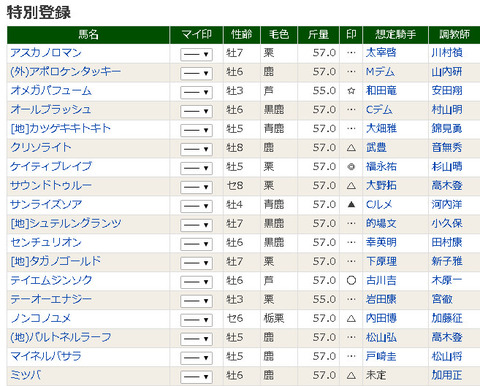Image resolution: width=480 pixels, height=386 pixels.
Task: Open テーオーエナジー horse page
Action: (x=51, y=300)
